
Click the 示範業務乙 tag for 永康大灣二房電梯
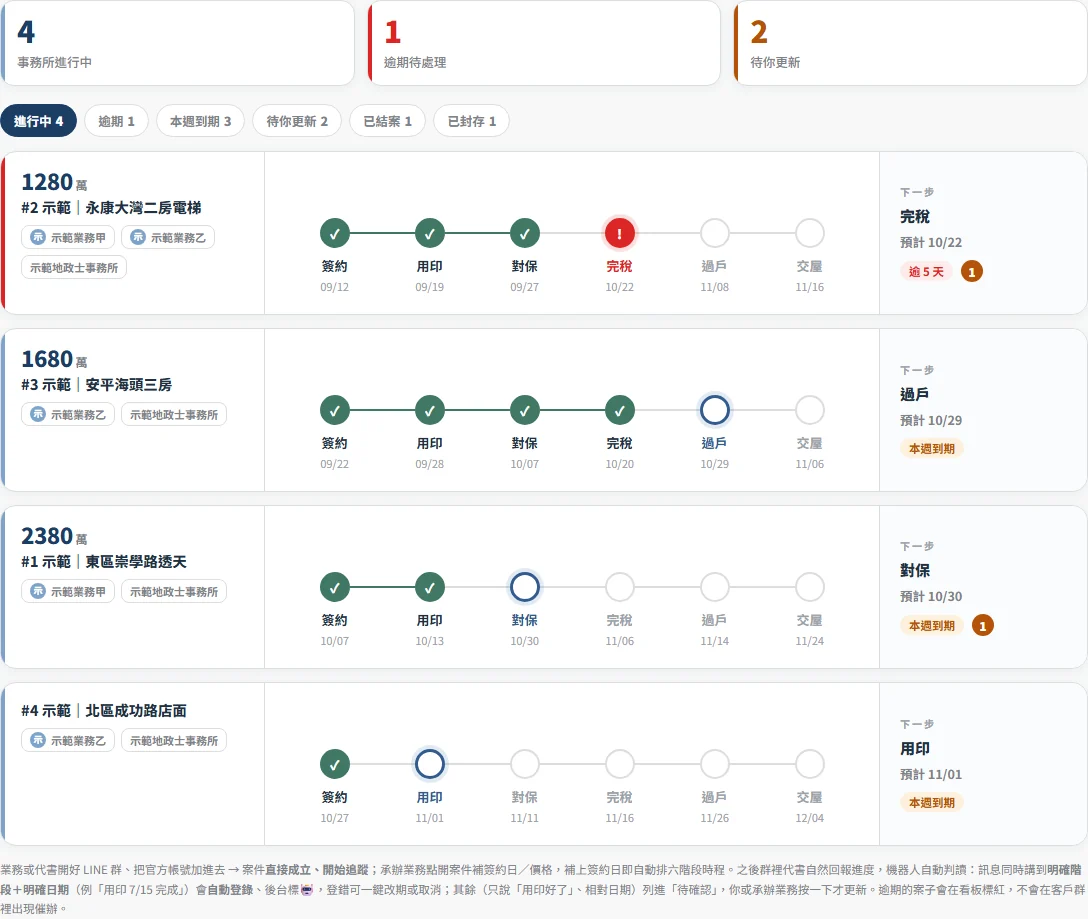(x=168, y=237)
